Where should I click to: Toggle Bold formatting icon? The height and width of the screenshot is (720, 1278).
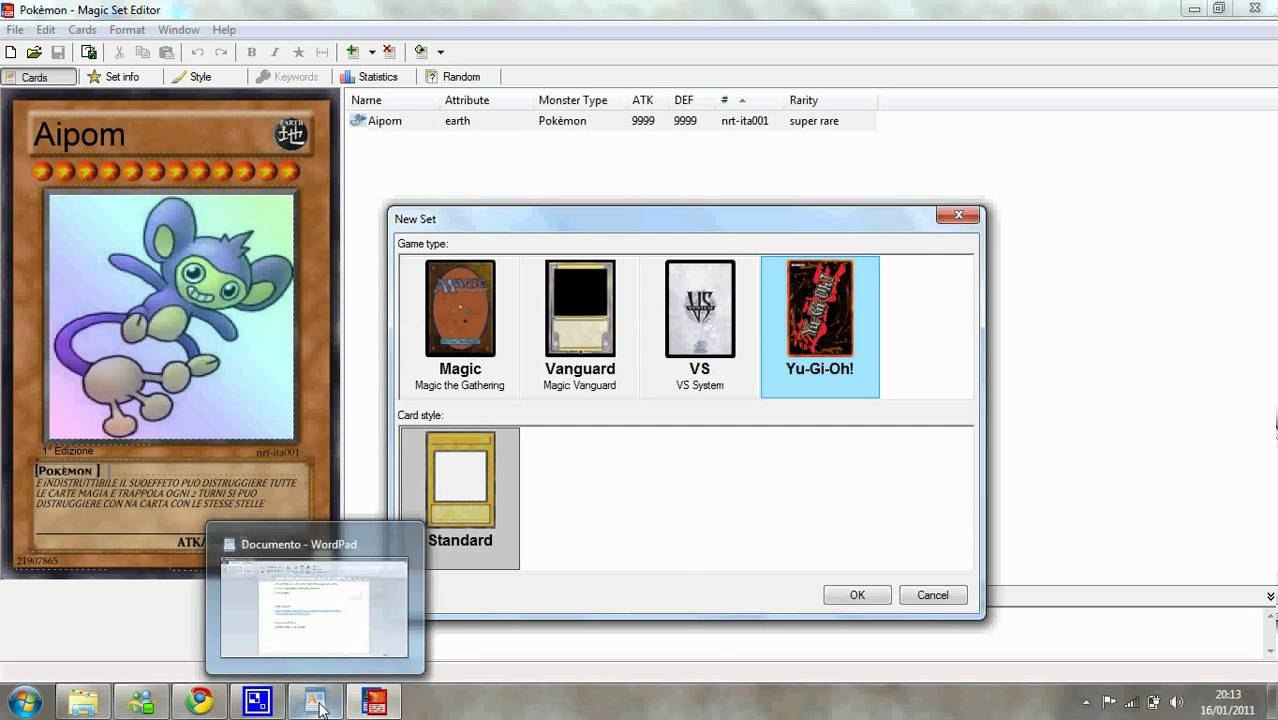tap(251, 52)
